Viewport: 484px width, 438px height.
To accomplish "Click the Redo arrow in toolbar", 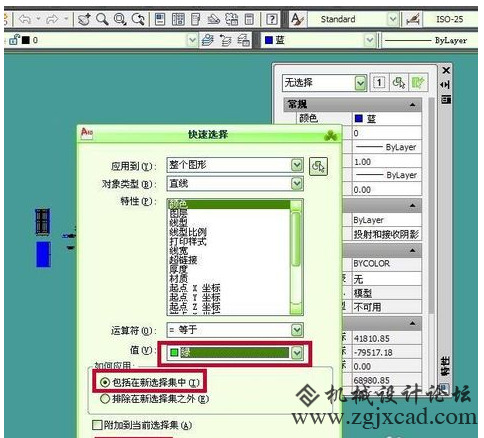I will pos(52,19).
